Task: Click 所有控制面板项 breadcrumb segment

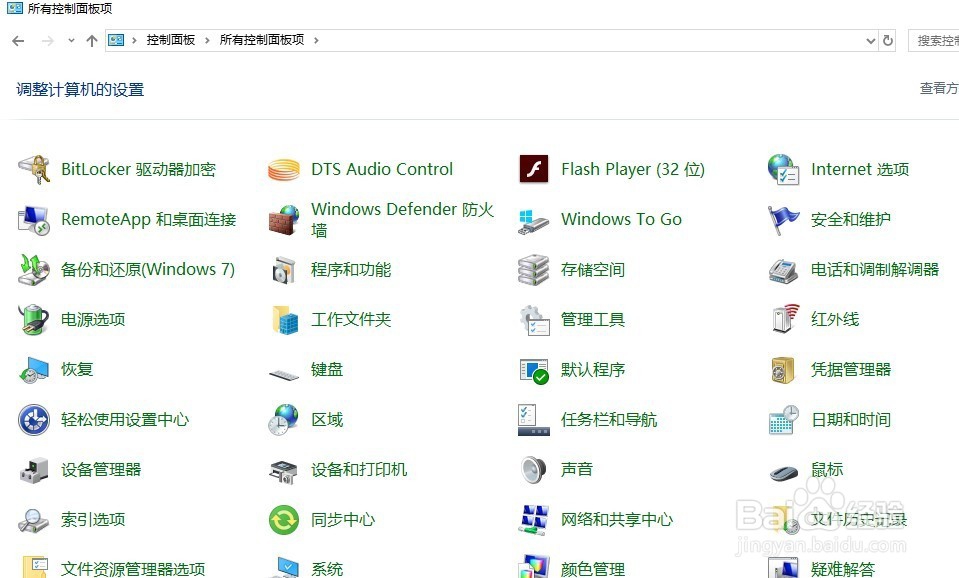Action: pyautogui.click(x=262, y=40)
